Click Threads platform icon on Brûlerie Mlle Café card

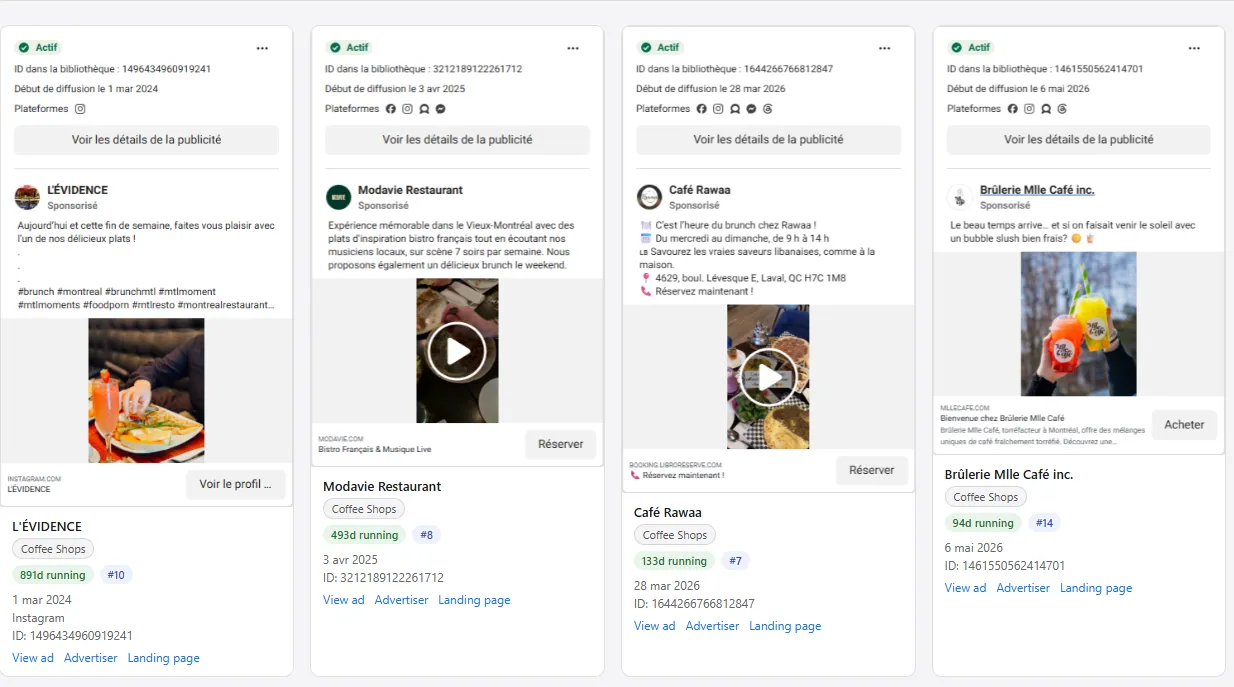click(x=1063, y=109)
